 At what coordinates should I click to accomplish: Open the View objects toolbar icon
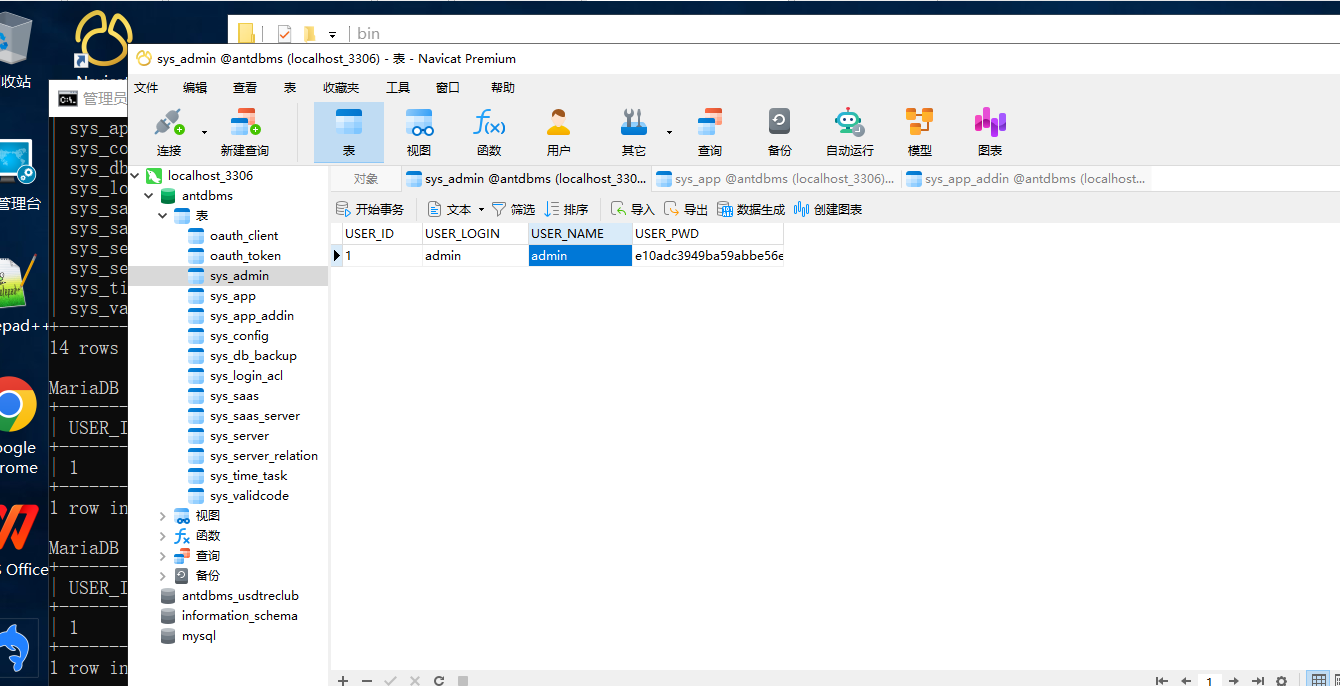coord(419,133)
